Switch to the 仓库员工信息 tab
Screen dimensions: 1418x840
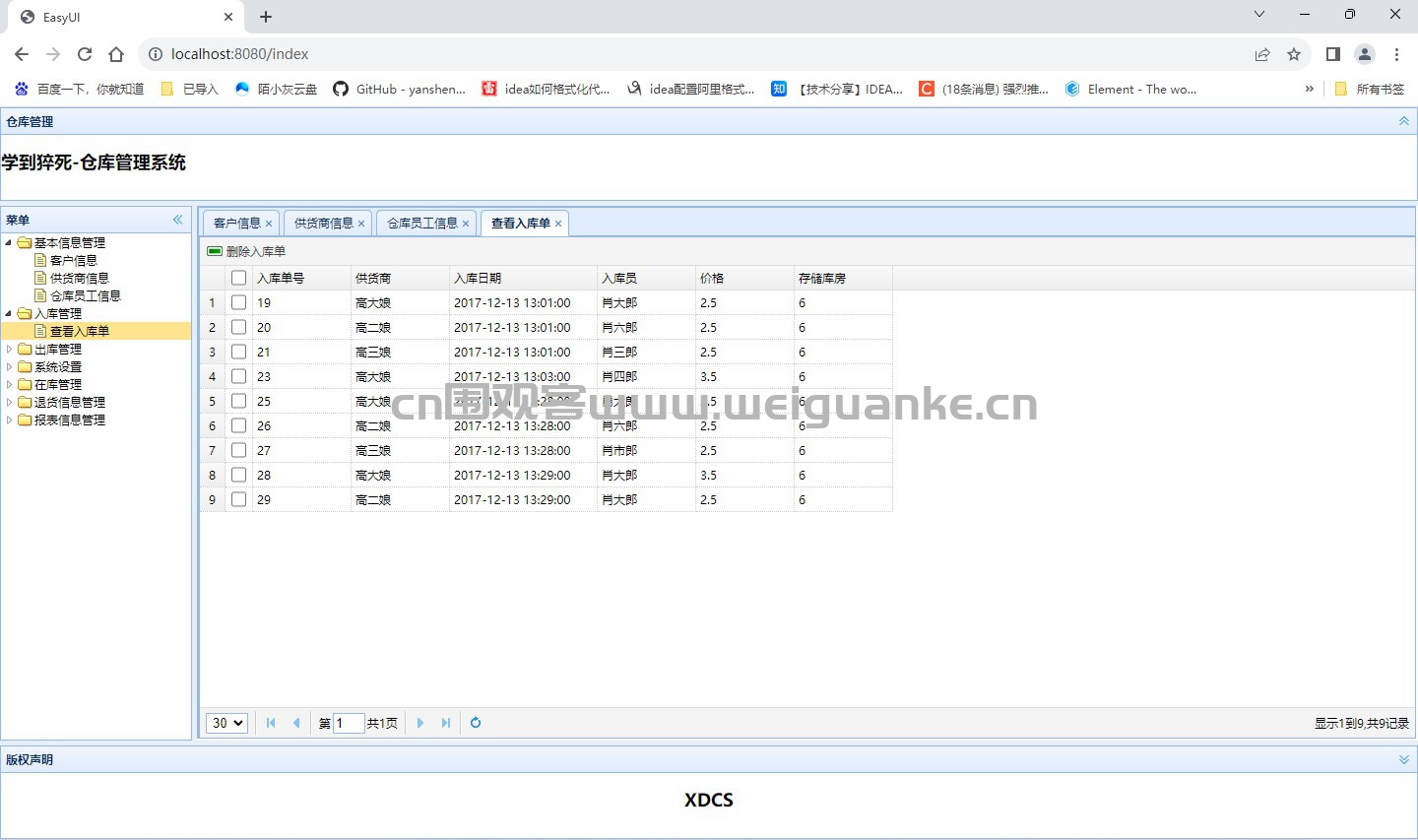click(422, 224)
